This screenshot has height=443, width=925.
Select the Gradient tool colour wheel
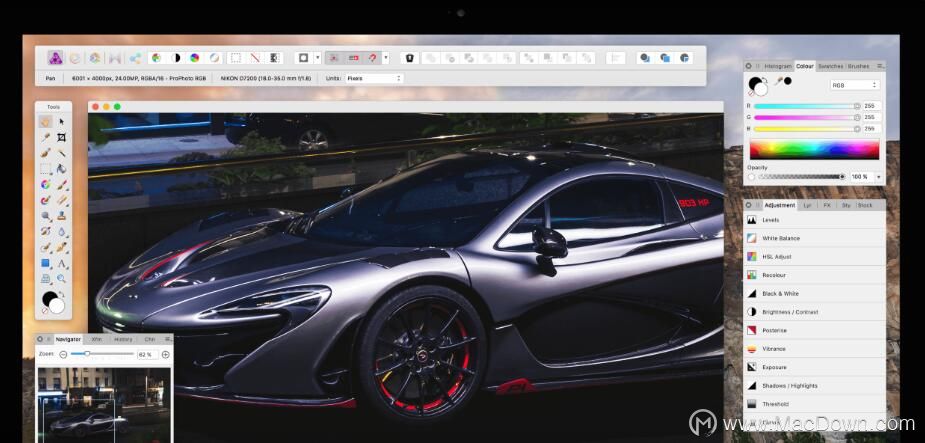pyautogui.click(x=45, y=185)
